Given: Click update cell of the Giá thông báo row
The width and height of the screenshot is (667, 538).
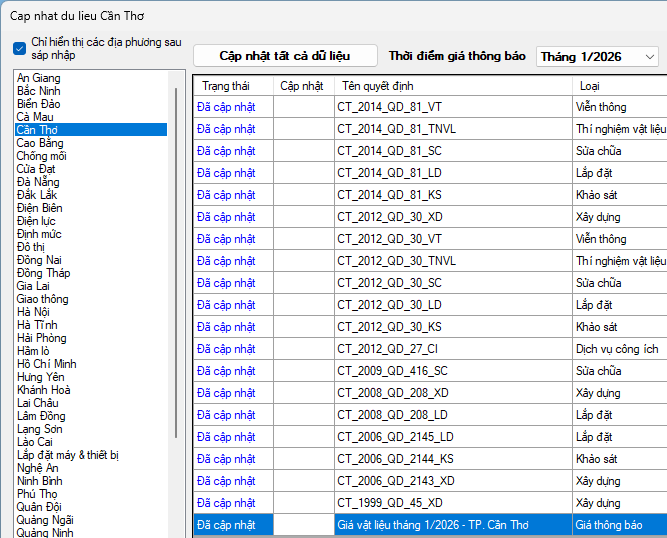Looking at the screenshot, I should tap(303, 525).
